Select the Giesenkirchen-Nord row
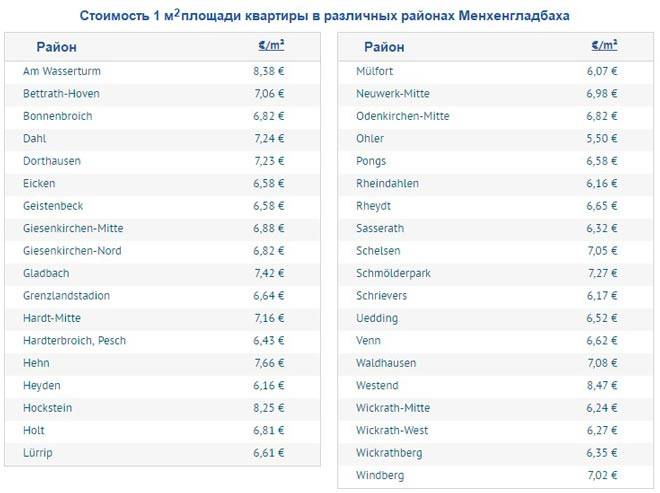The width and height of the screenshot is (660, 493). 162,251
